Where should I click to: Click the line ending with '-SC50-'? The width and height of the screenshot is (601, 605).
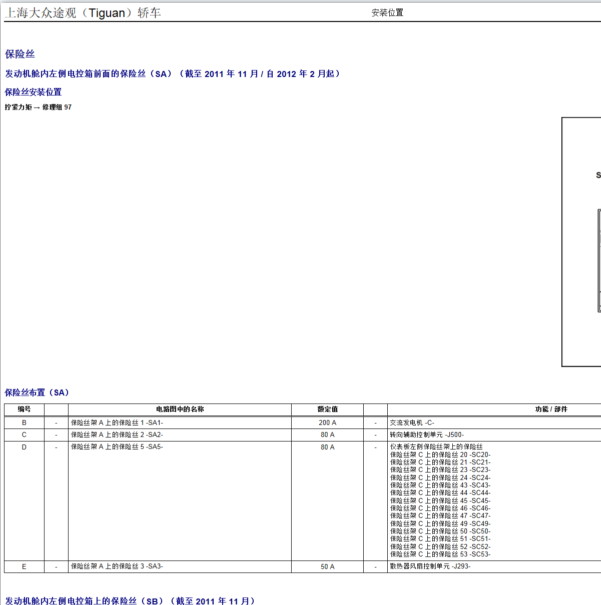(440, 531)
